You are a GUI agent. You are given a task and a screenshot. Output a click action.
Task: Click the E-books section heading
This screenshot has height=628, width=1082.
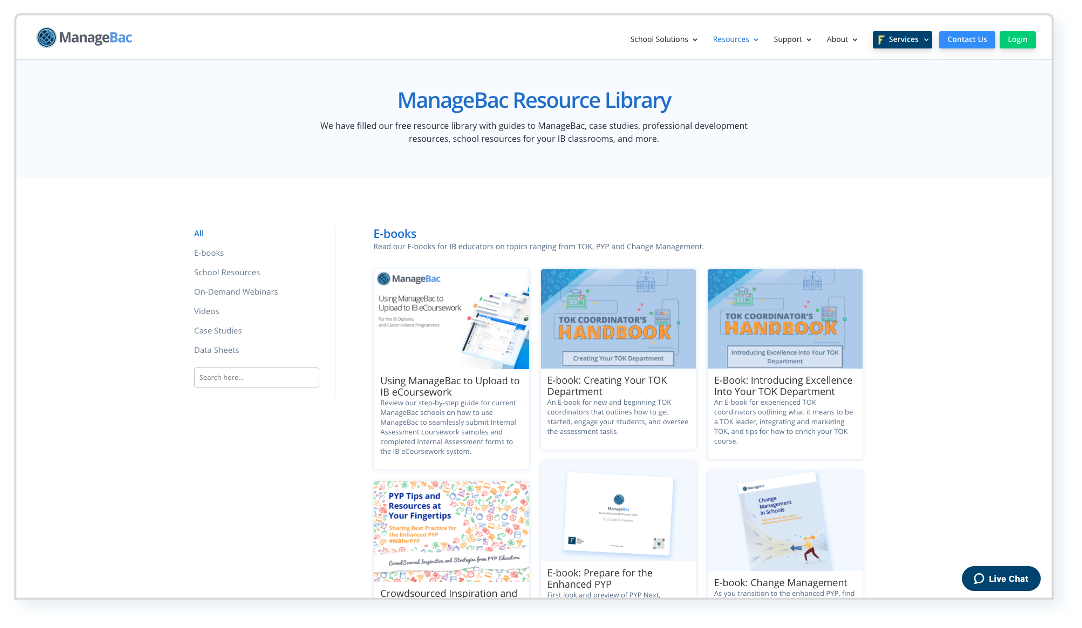395,233
